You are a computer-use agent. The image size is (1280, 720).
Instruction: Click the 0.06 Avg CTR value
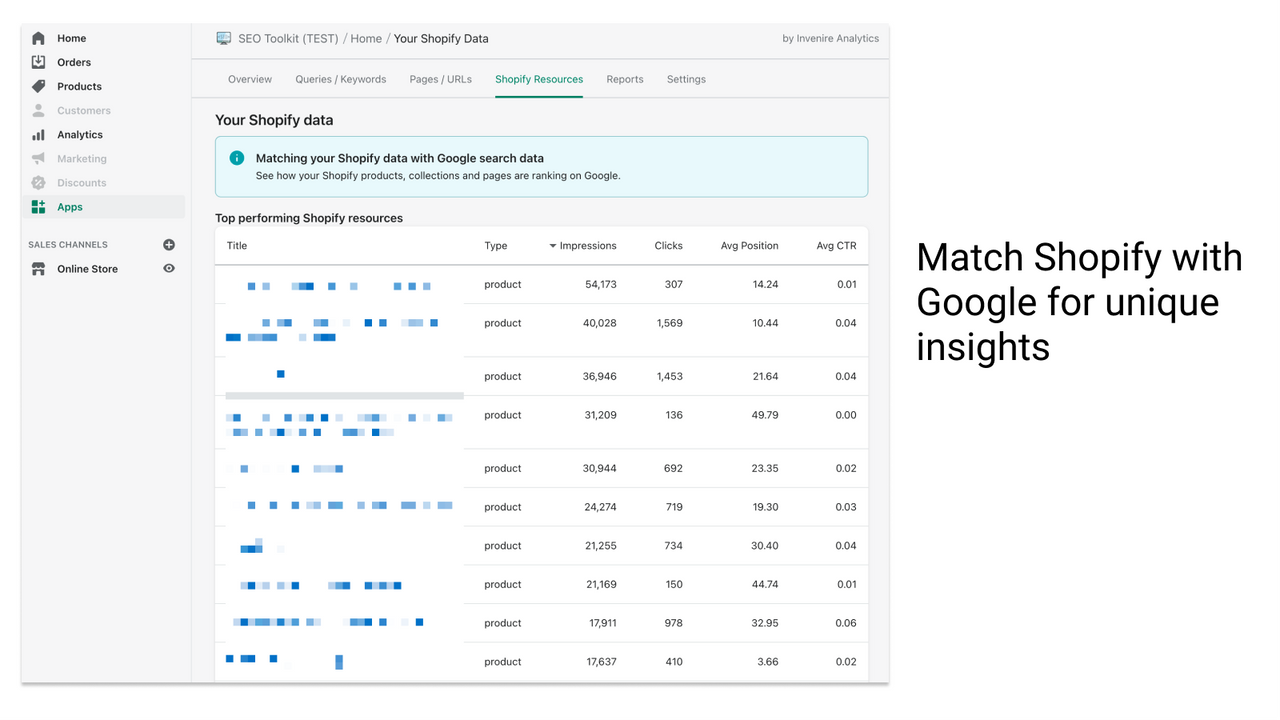point(846,623)
